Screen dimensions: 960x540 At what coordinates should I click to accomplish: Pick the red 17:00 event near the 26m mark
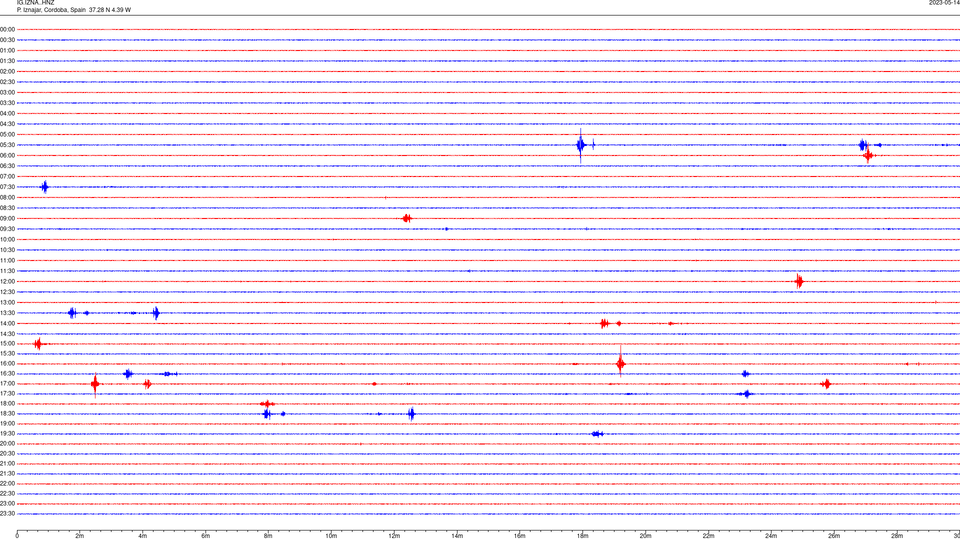[x=826, y=384]
